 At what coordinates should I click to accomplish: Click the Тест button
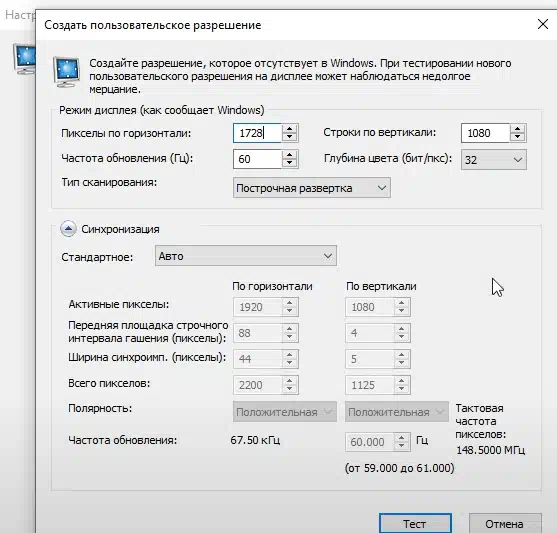(x=415, y=523)
